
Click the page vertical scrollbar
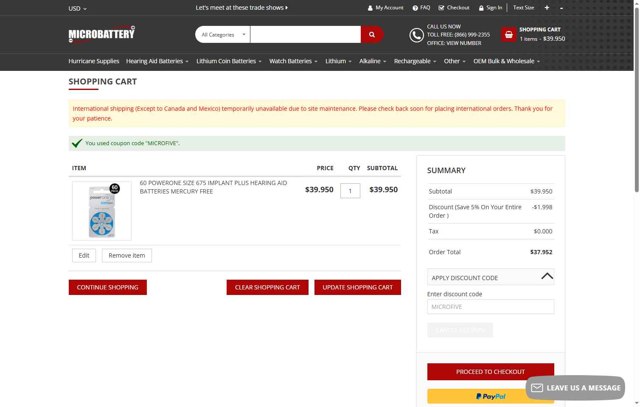(x=636, y=98)
